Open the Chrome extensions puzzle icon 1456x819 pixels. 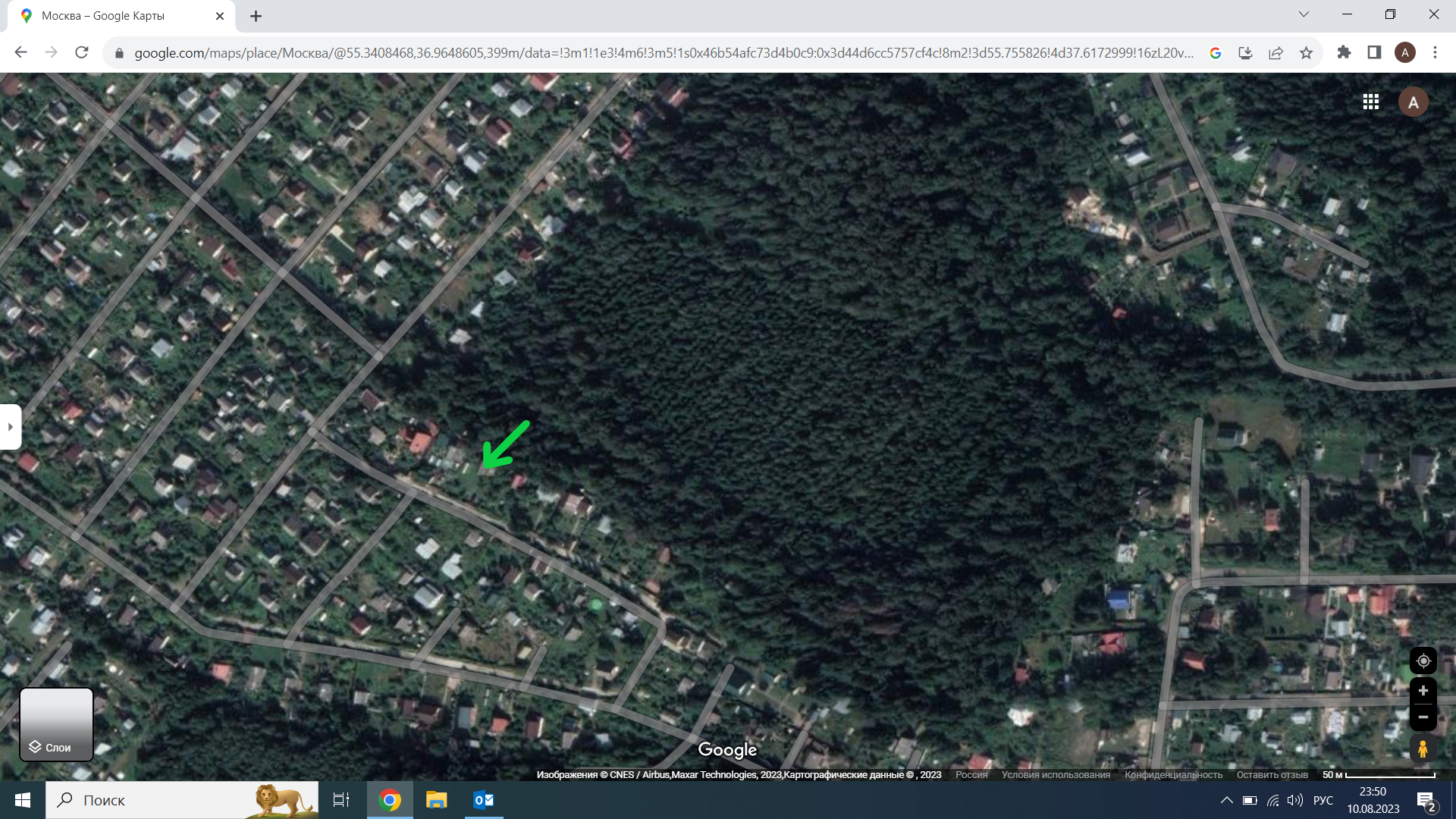tap(1344, 52)
